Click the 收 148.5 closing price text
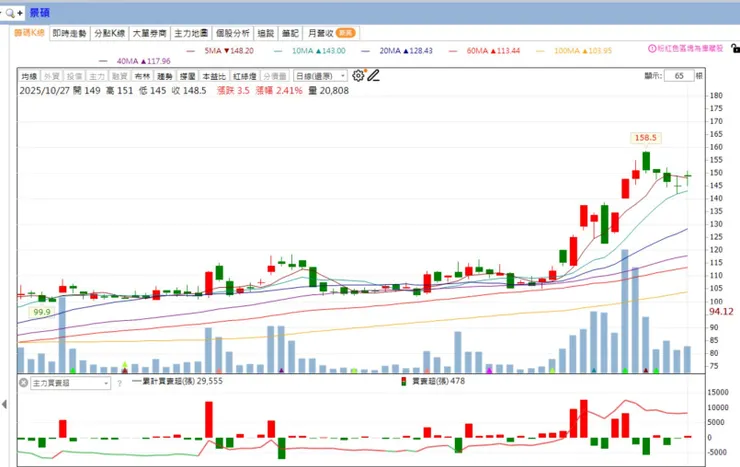740x467 pixels. pos(189,91)
